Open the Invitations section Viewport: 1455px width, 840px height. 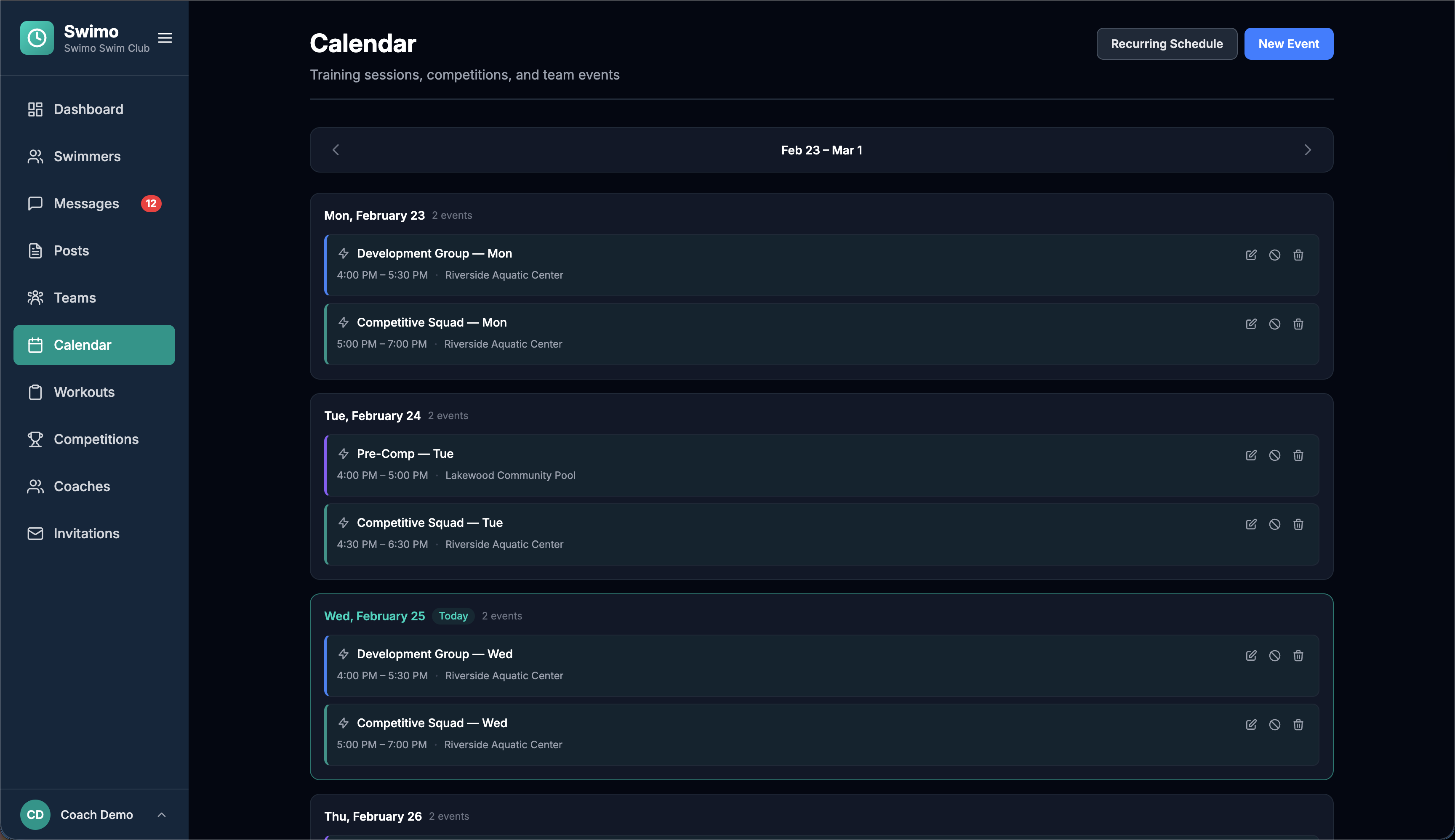pos(87,533)
